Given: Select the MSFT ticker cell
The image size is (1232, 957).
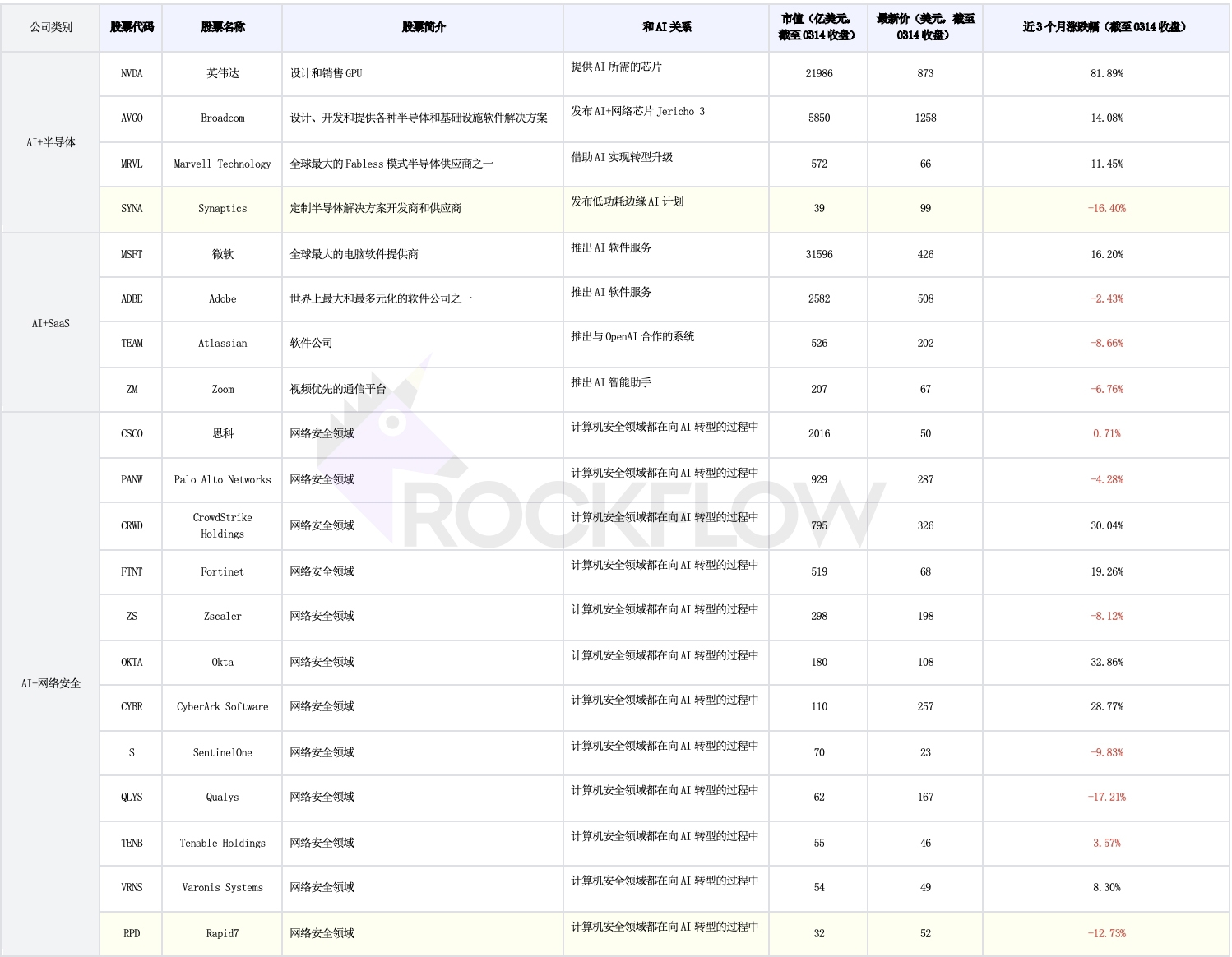Looking at the screenshot, I should click(132, 255).
